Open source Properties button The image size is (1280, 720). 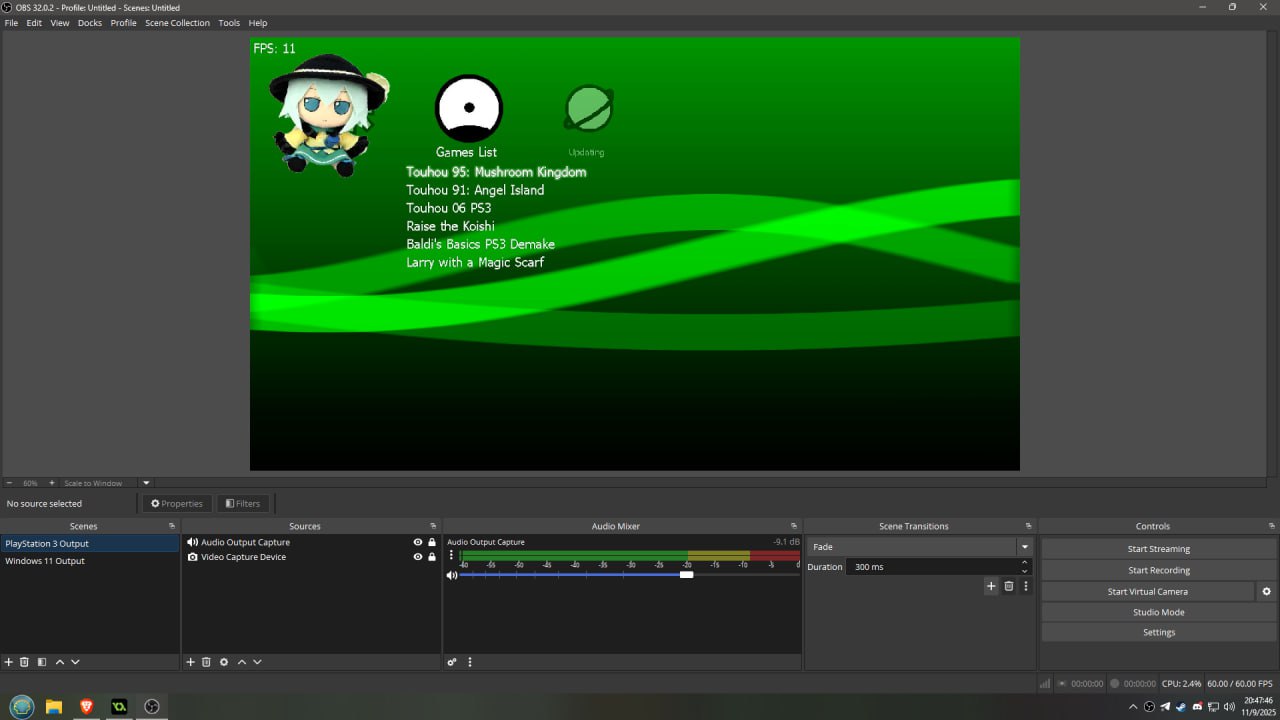pos(176,504)
